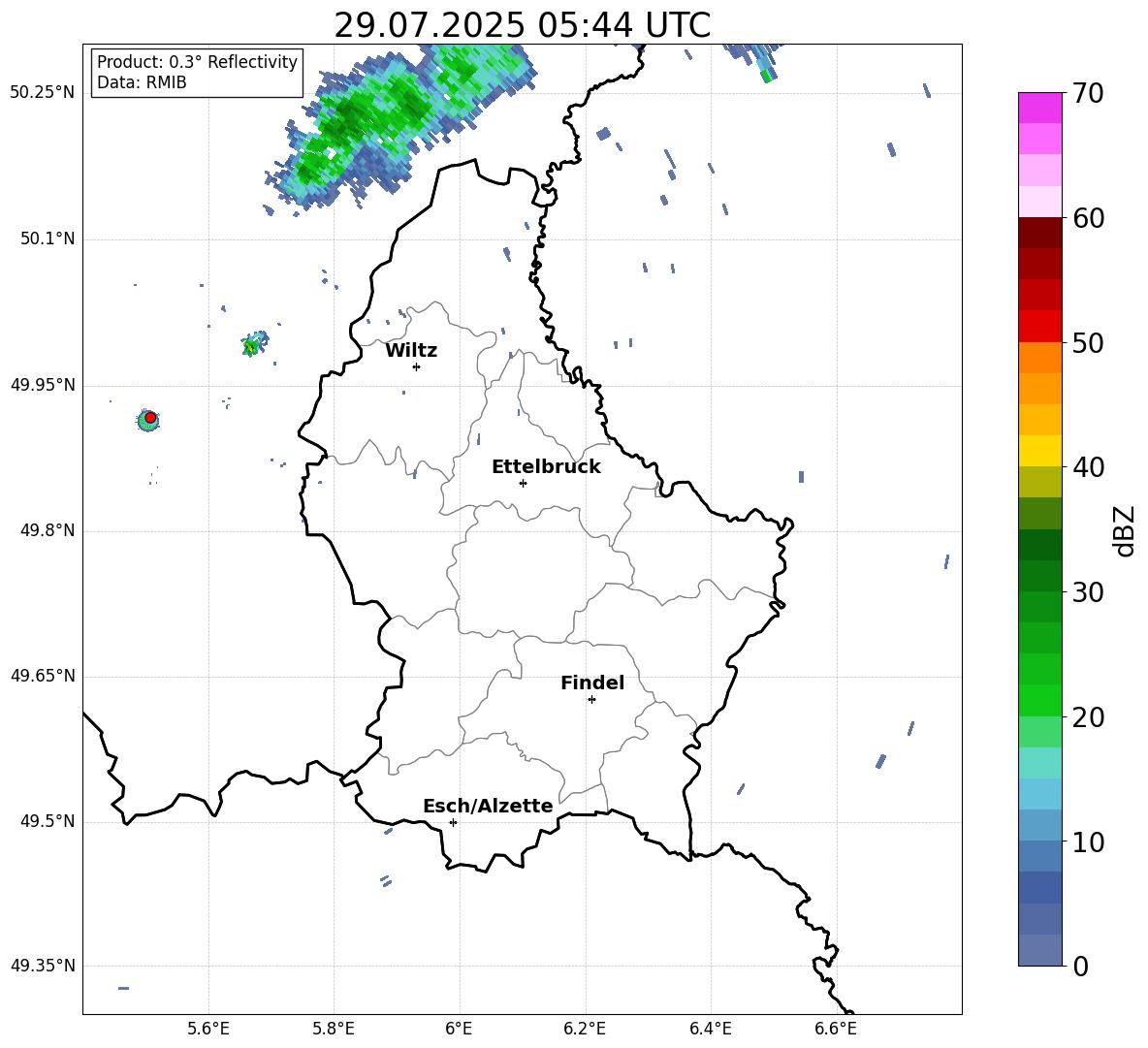Click the 49.95°N latitude tick label
1148x1048 pixels.
[x=43, y=385]
